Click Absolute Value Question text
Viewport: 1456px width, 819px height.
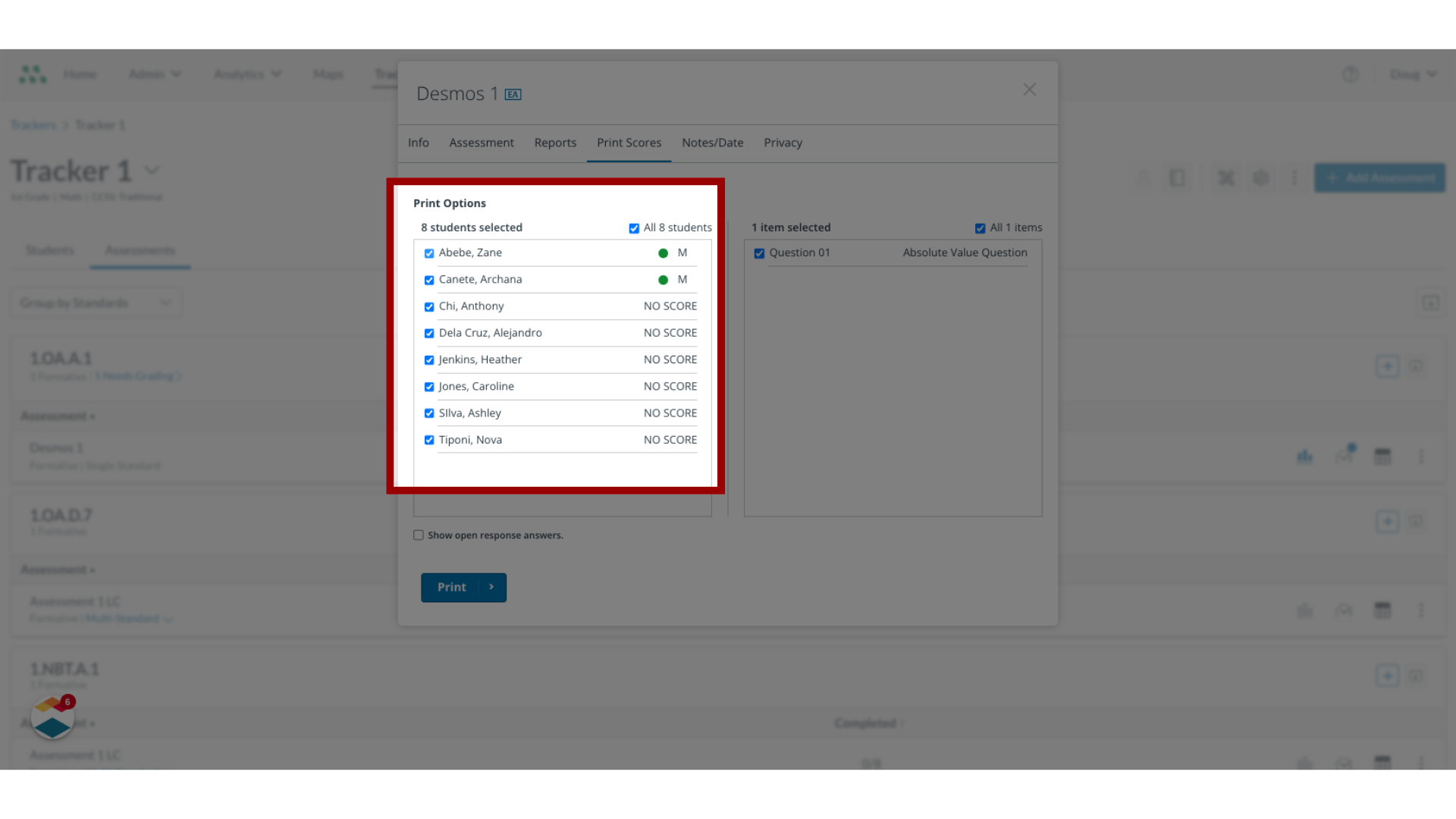point(965,253)
